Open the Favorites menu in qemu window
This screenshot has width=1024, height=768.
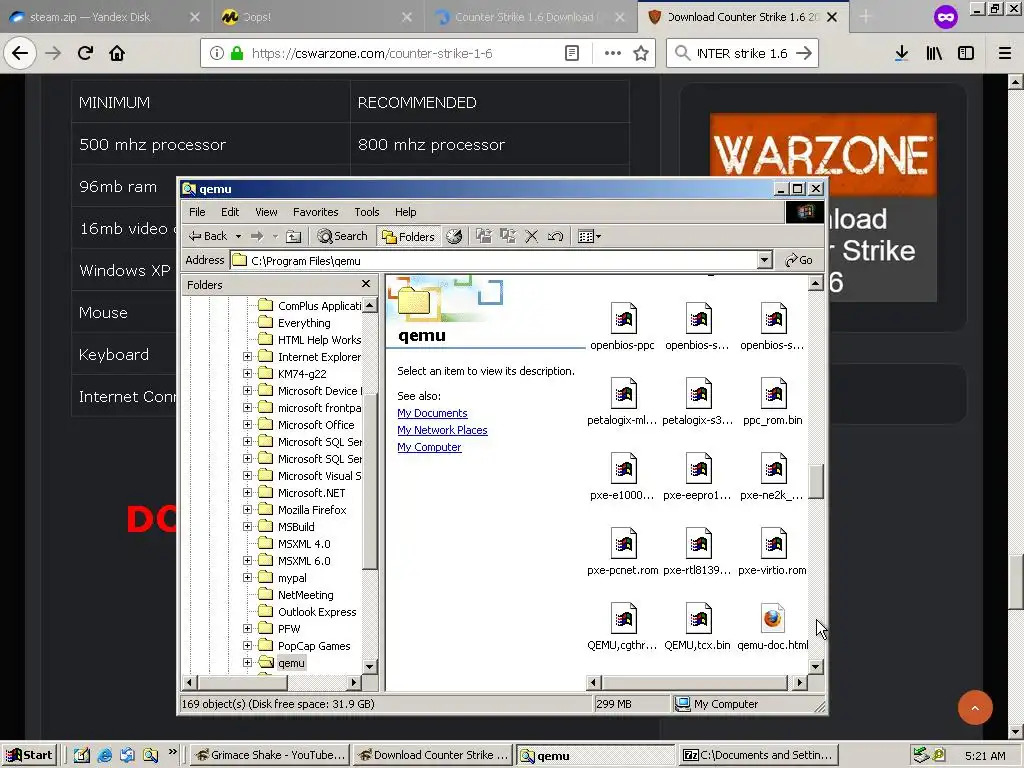tap(315, 212)
